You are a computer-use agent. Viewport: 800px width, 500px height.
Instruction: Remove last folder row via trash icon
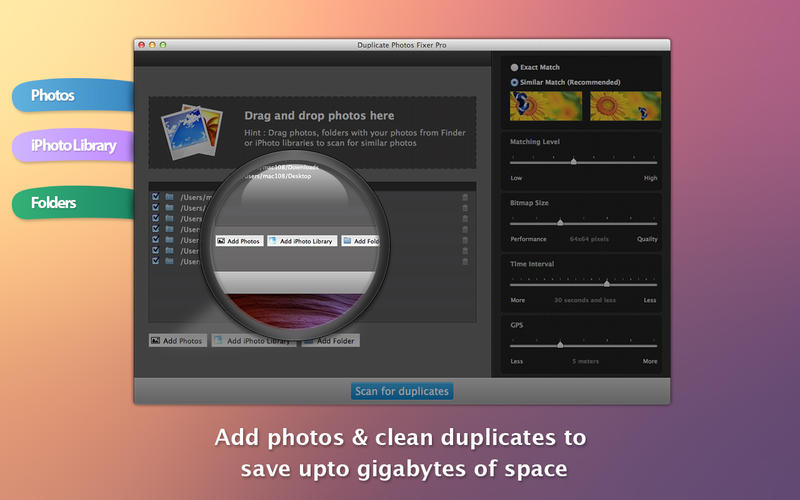coord(465,261)
